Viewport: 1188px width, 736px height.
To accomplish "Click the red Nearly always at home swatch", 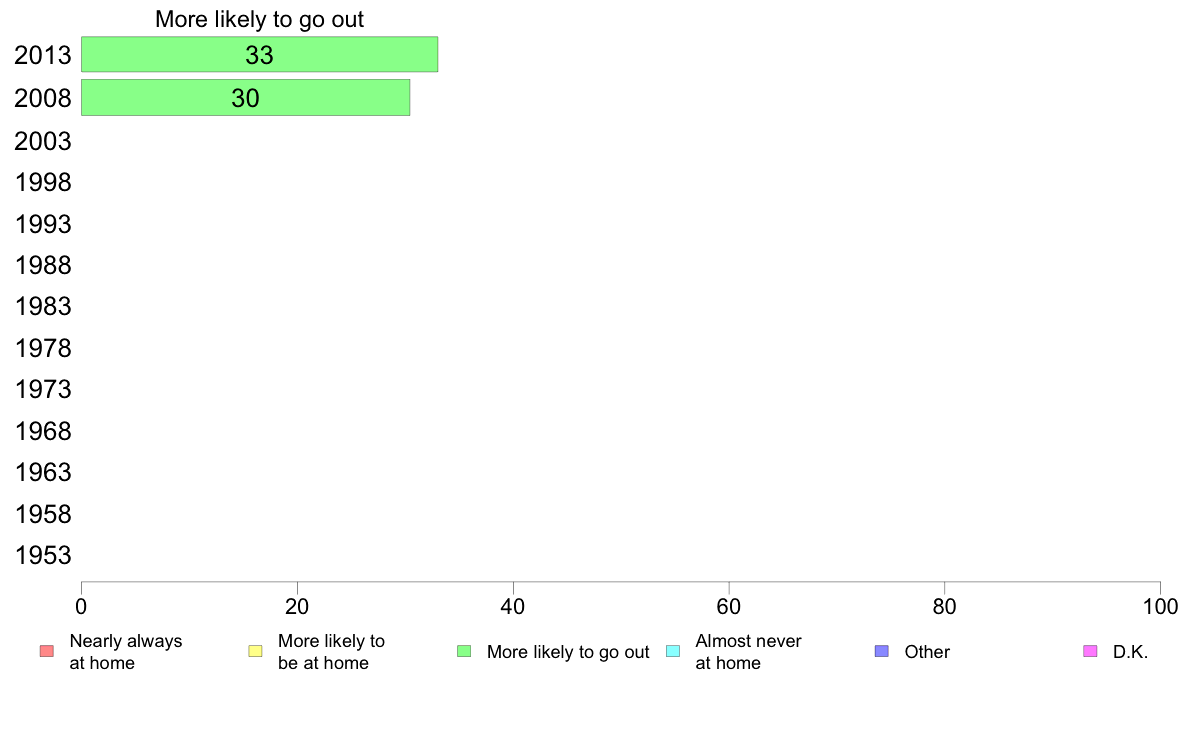I will [x=46, y=652].
